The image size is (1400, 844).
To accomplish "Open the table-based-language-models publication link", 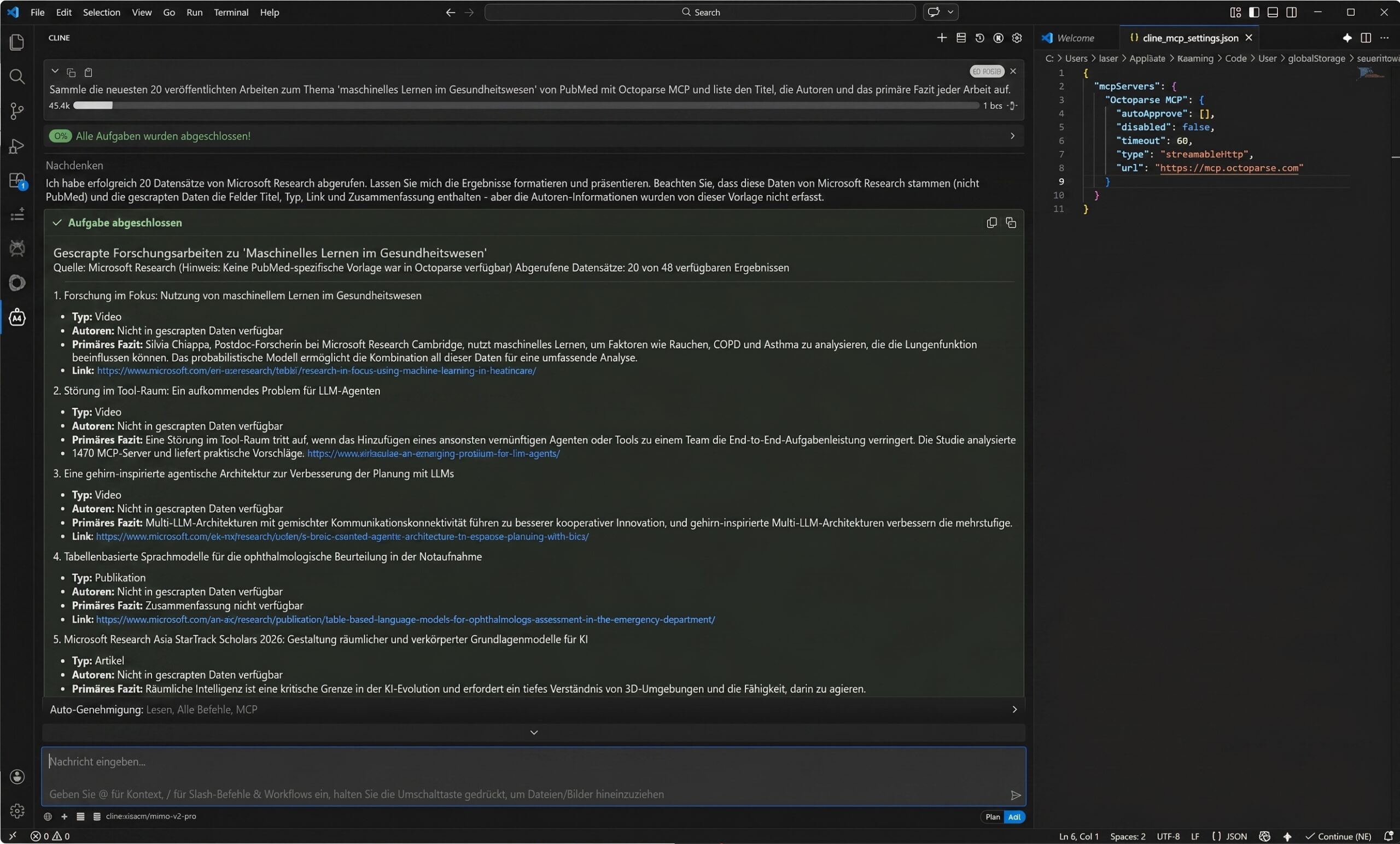I will point(405,619).
